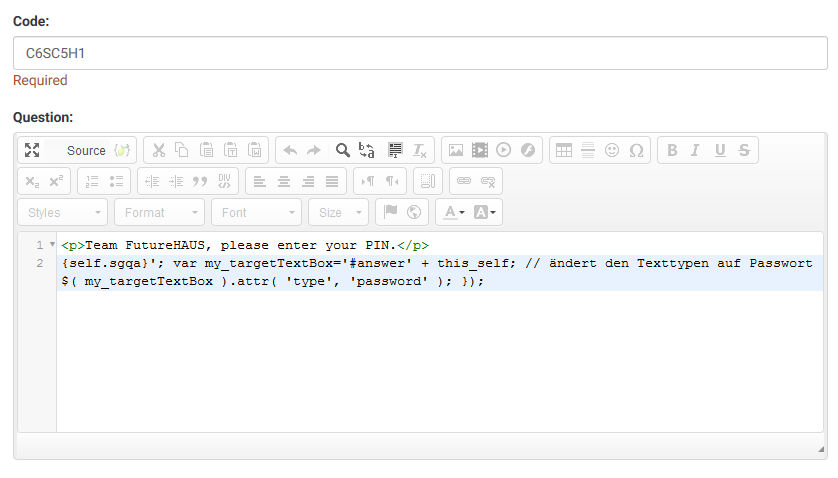Click the Code input field
Screen dimensions: 838x478
coord(419,53)
